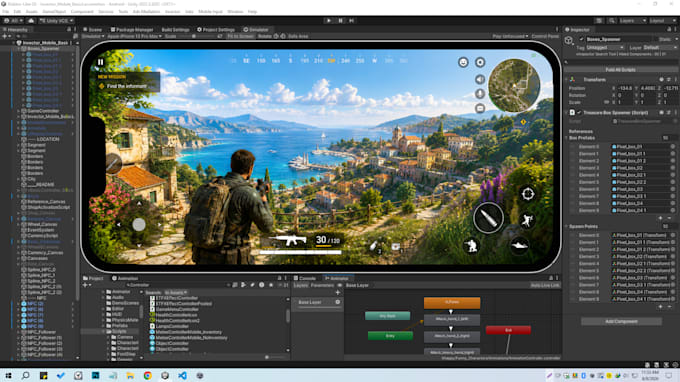680x382 pixels.
Task: Open the Layer dropdown showing Default
Action: tap(659, 47)
